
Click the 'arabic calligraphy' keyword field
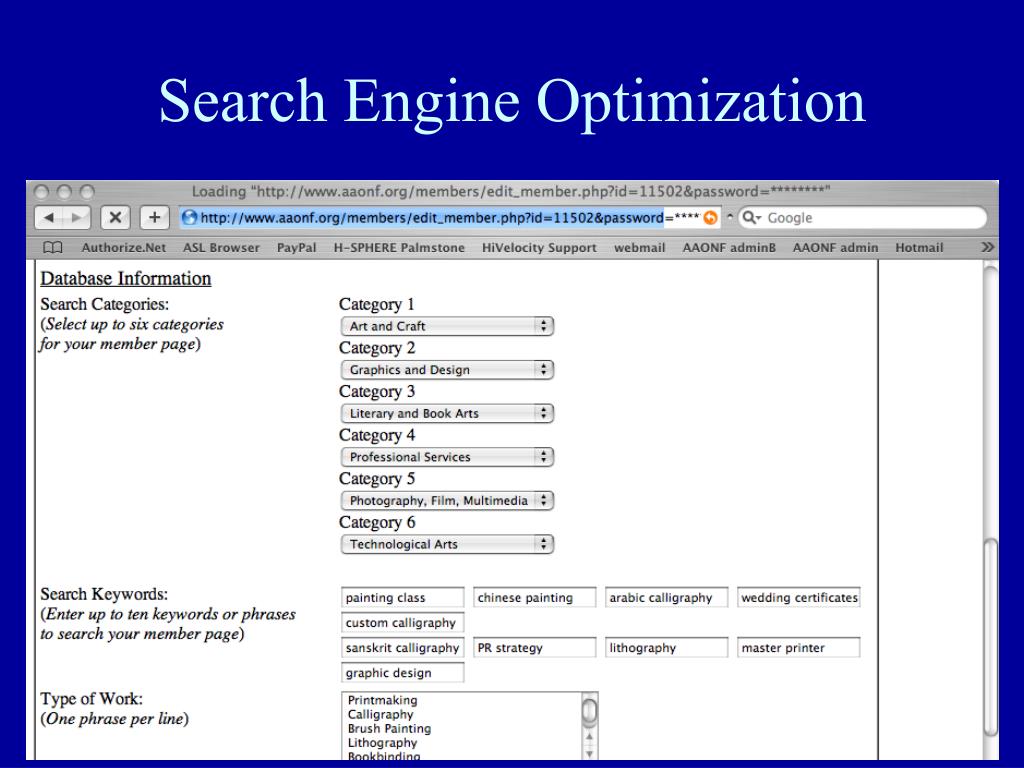coord(666,598)
